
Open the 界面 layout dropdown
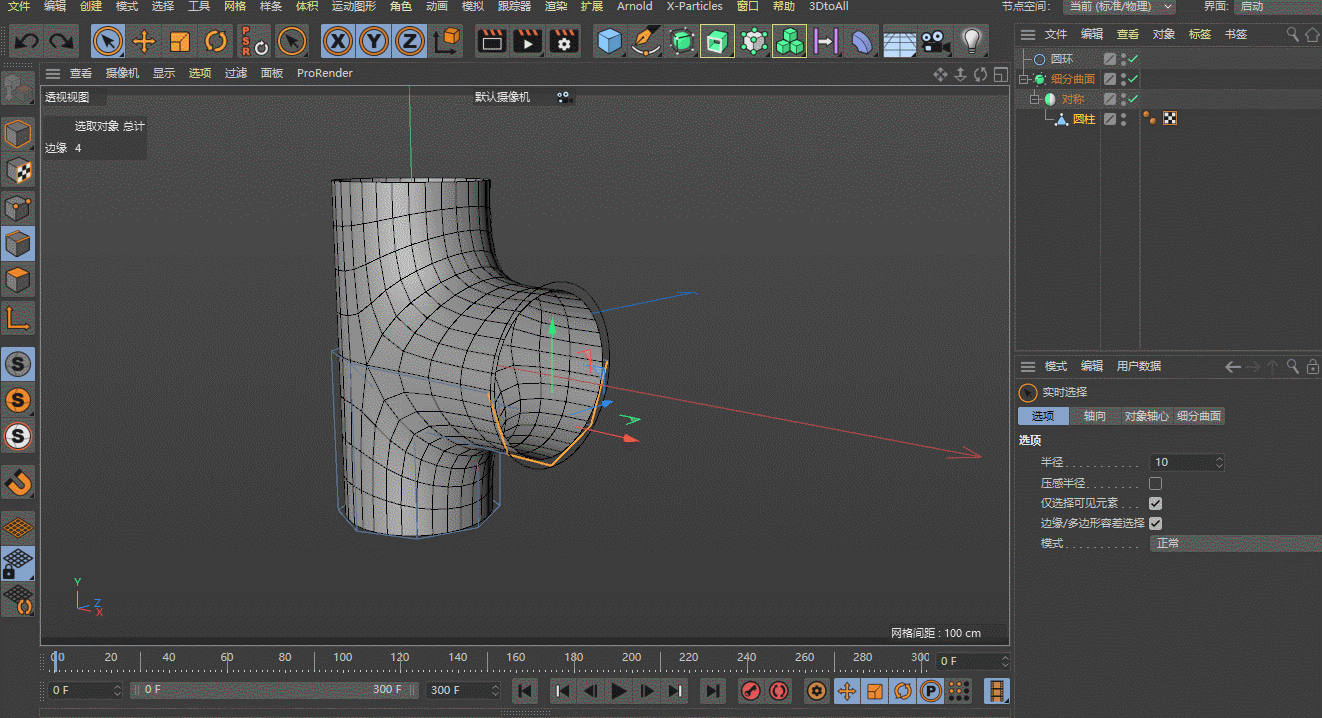[x=1276, y=6]
